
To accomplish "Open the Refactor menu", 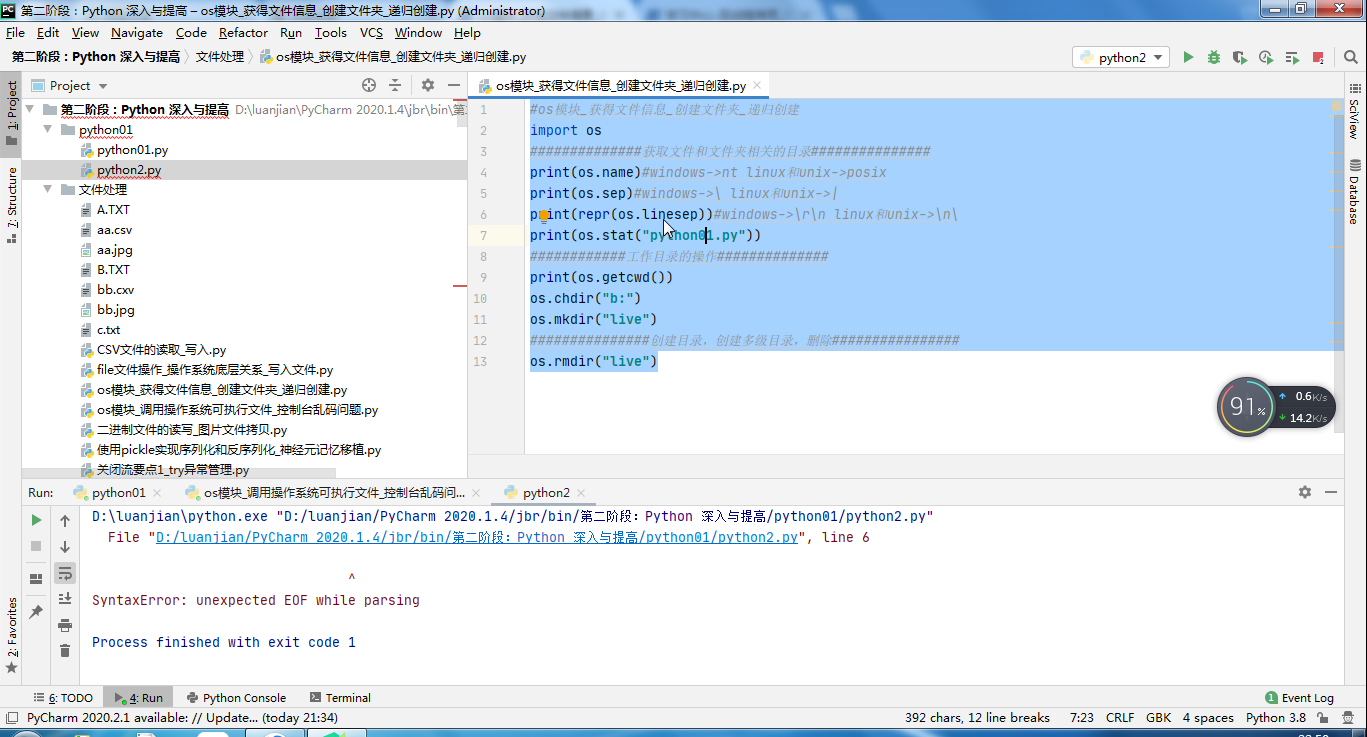I will [x=243, y=33].
